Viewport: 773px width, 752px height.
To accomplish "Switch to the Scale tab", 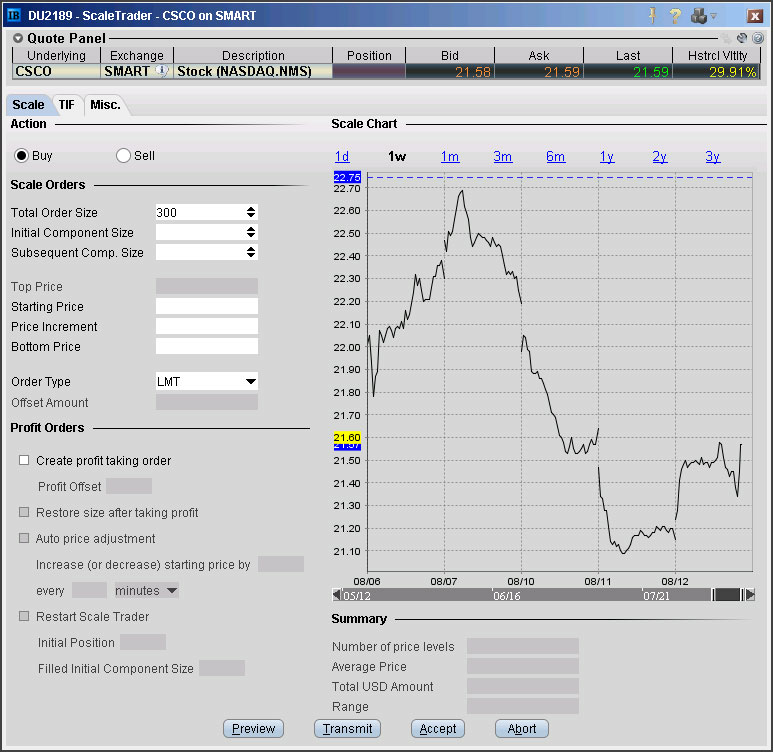I will click(x=28, y=105).
